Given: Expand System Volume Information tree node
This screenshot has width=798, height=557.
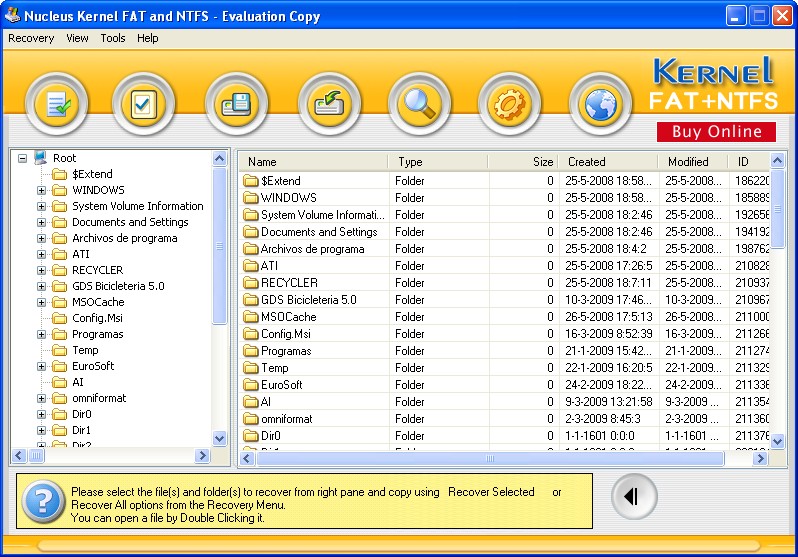Looking at the screenshot, I should [41, 206].
